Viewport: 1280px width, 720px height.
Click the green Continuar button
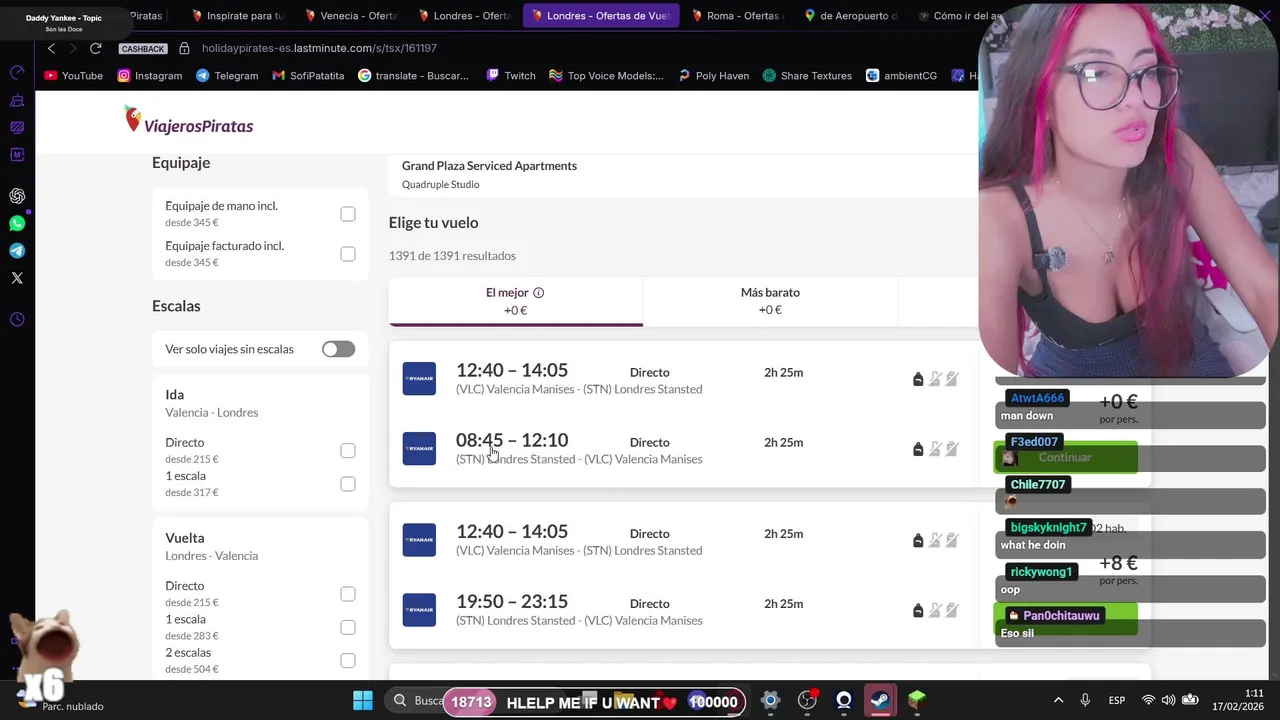coord(1065,457)
